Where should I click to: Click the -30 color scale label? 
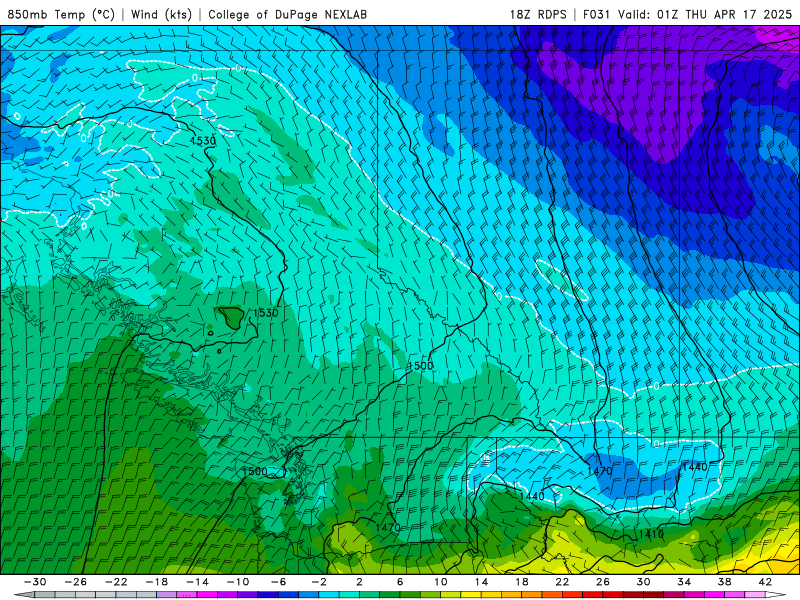pyautogui.click(x=35, y=582)
